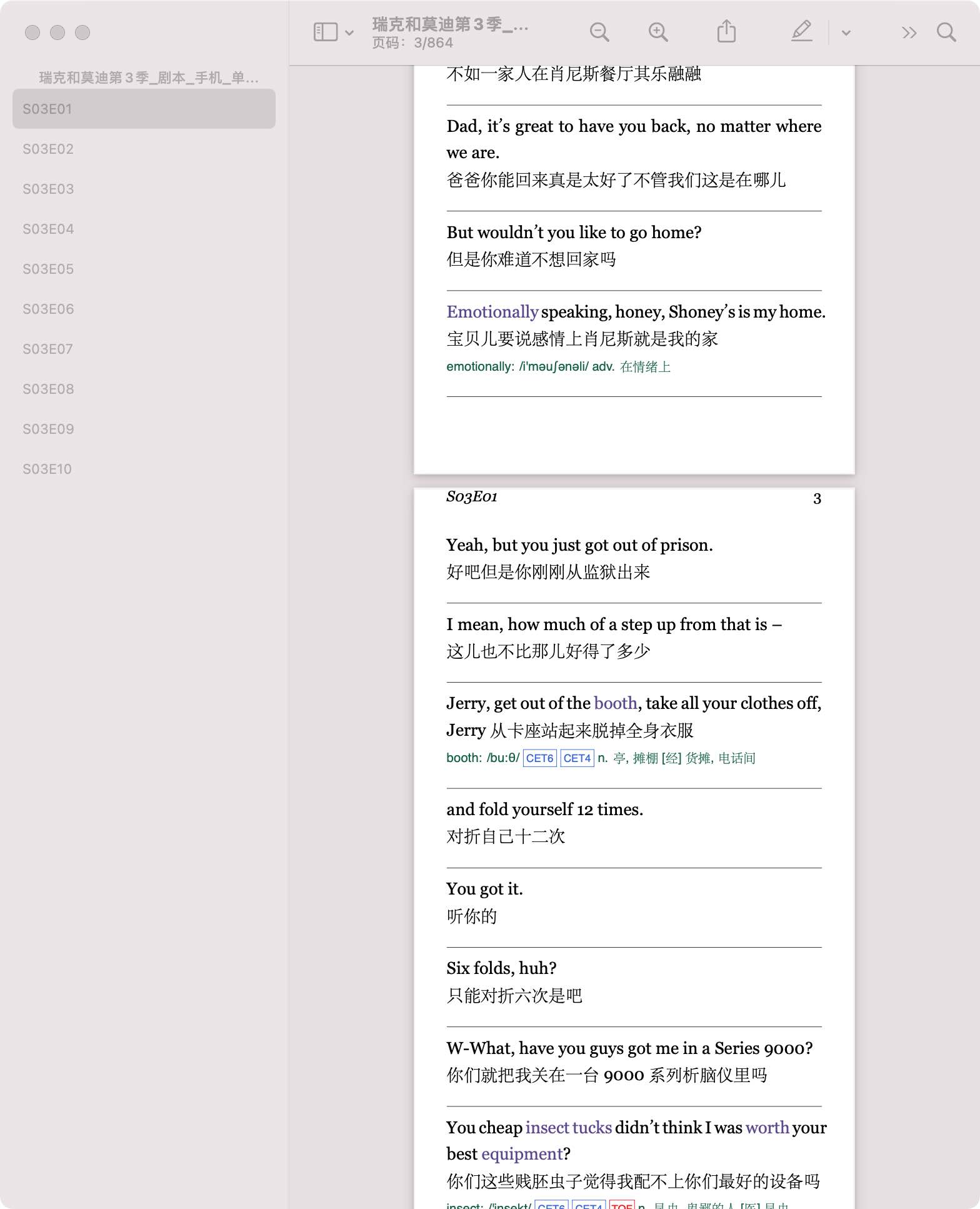The height and width of the screenshot is (1209, 980).
Task: Open the Share menu
Action: pyautogui.click(x=726, y=31)
